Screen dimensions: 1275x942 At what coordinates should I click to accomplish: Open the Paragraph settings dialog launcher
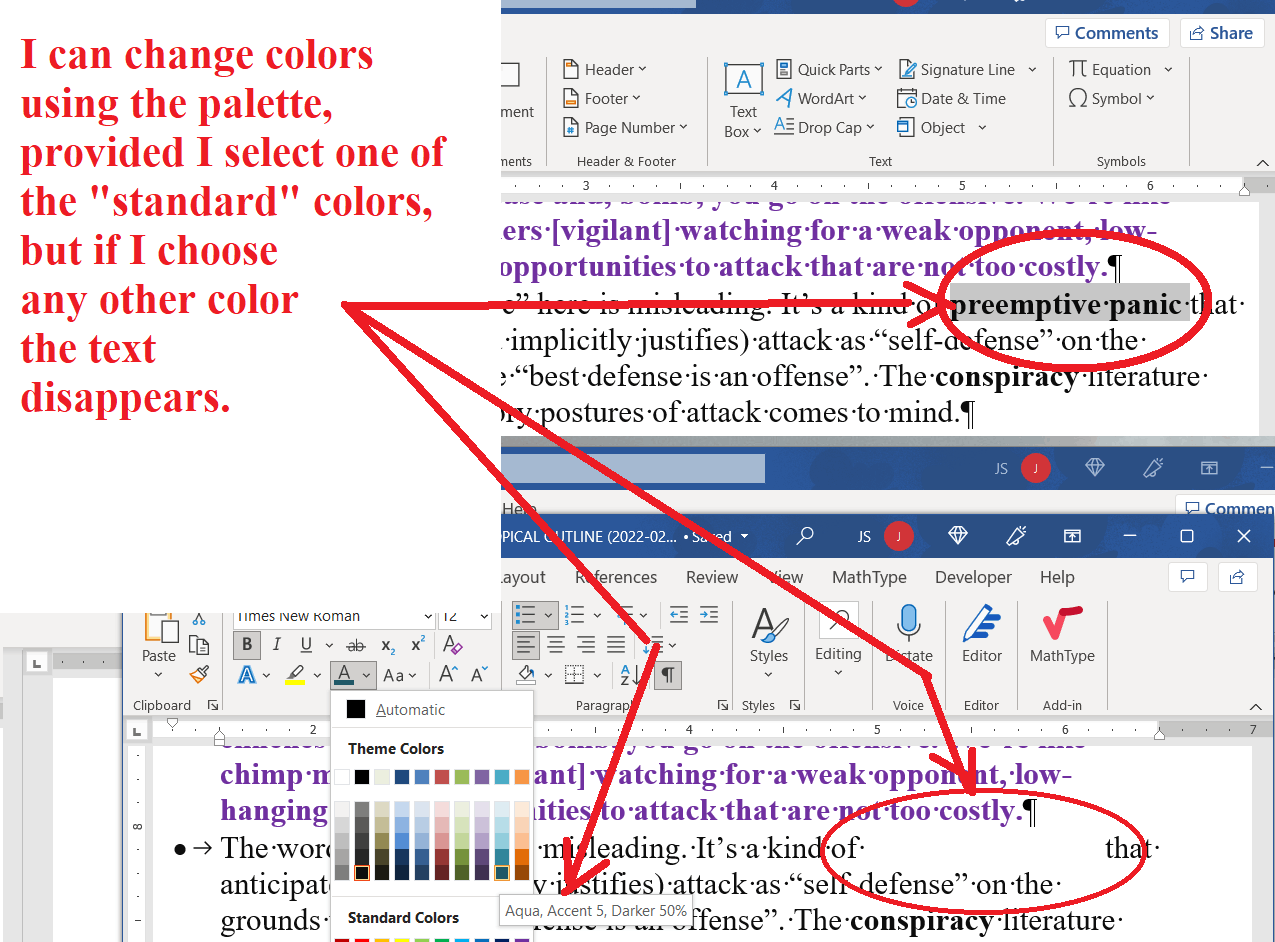pyautogui.click(x=723, y=705)
